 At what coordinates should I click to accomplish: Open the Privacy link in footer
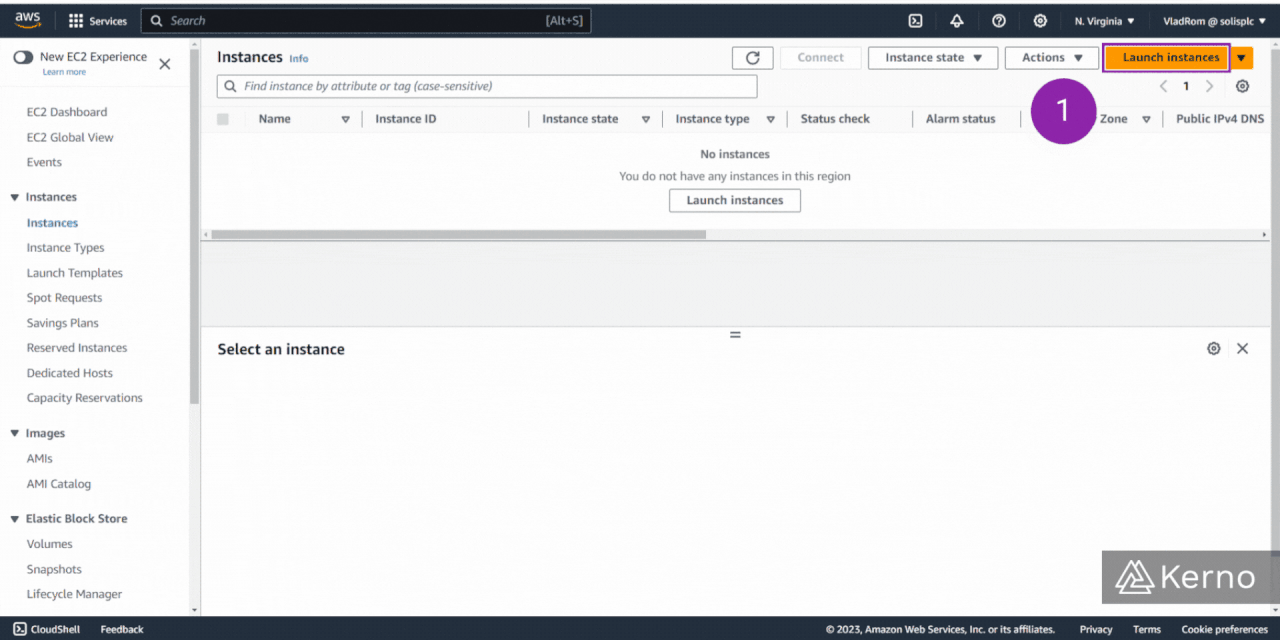pyautogui.click(x=1096, y=629)
